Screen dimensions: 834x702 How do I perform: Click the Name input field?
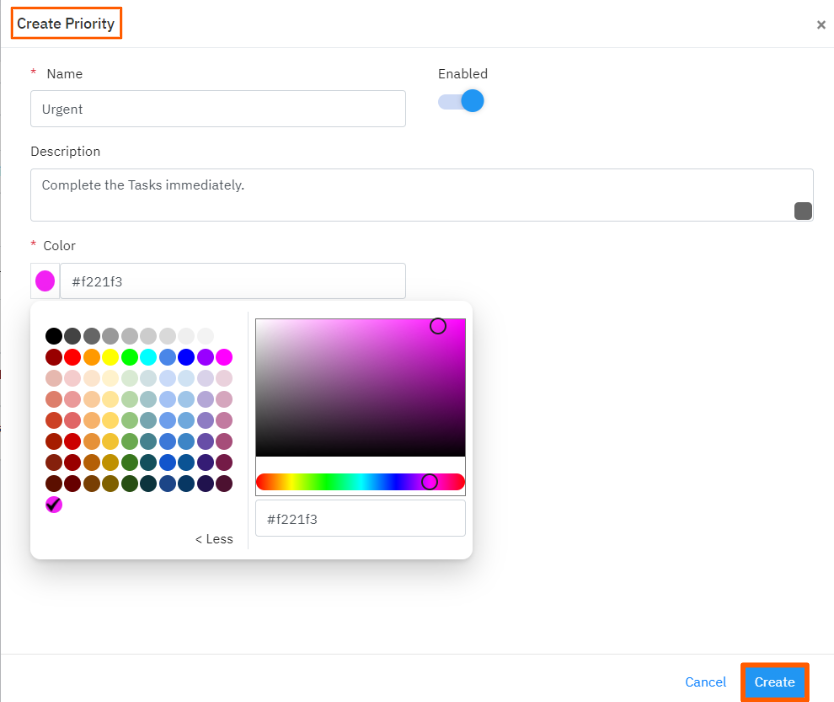click(x=217, y=109)
